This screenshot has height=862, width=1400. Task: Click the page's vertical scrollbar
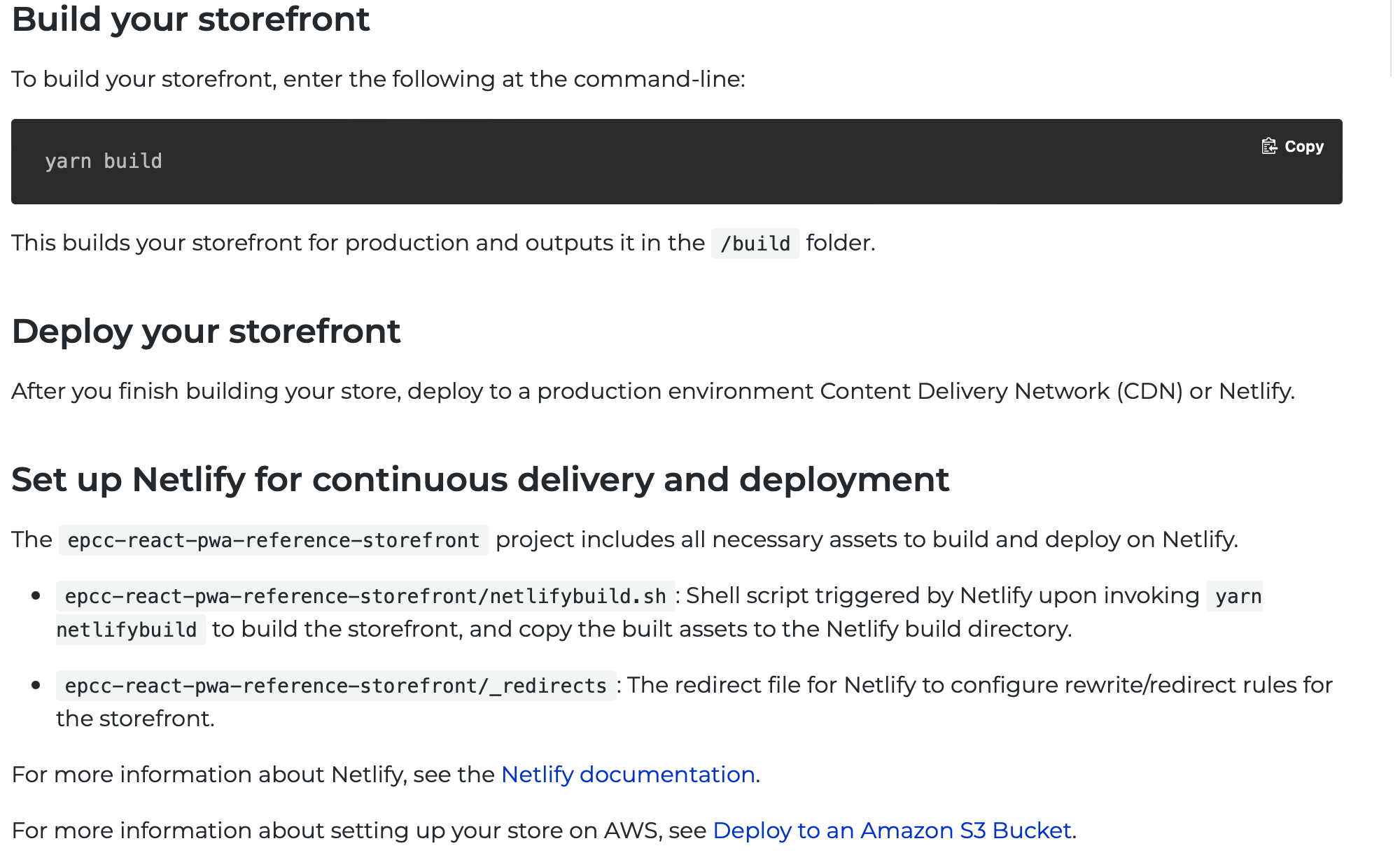(x=1392, y=38)
